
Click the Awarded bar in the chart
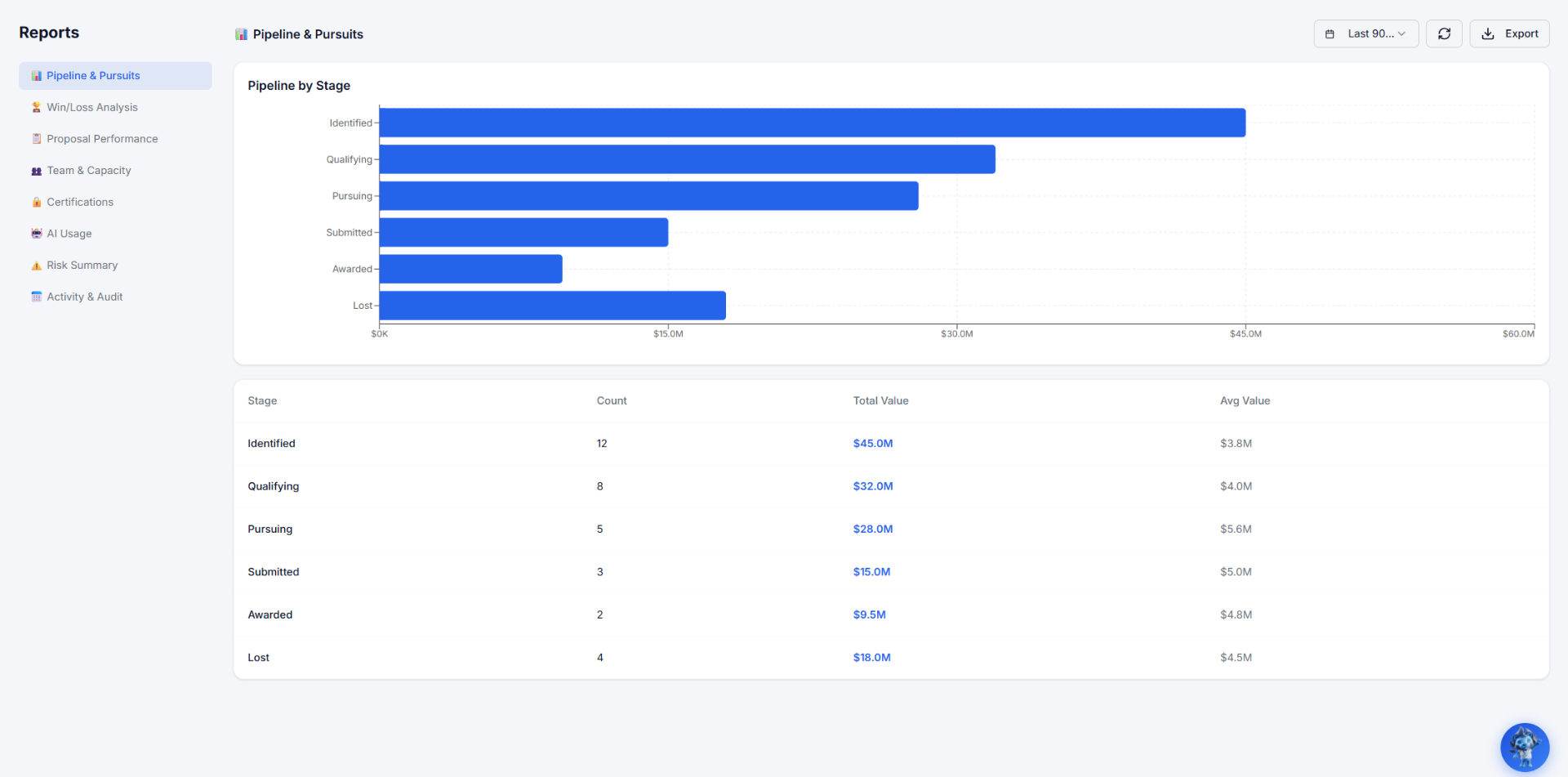pyautogui.click(x=471, y=269)
